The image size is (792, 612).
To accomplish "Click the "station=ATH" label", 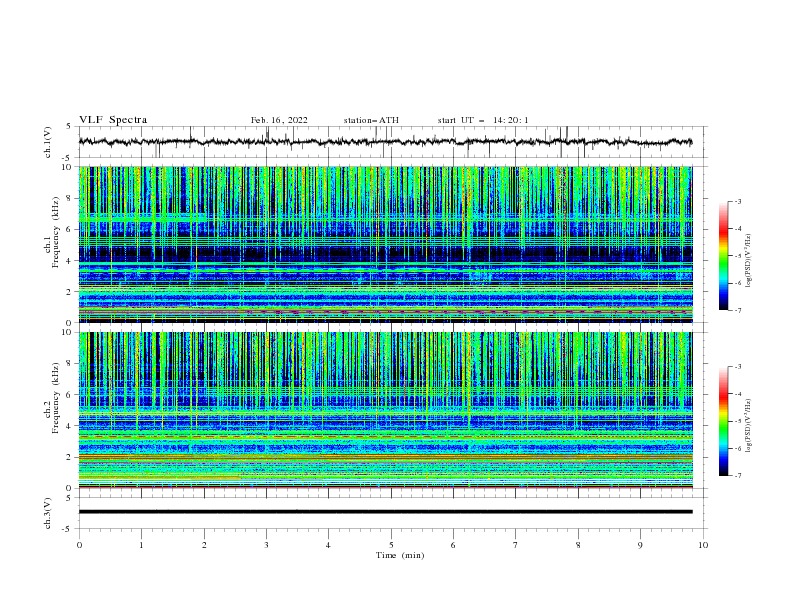I will pos(371,120).
